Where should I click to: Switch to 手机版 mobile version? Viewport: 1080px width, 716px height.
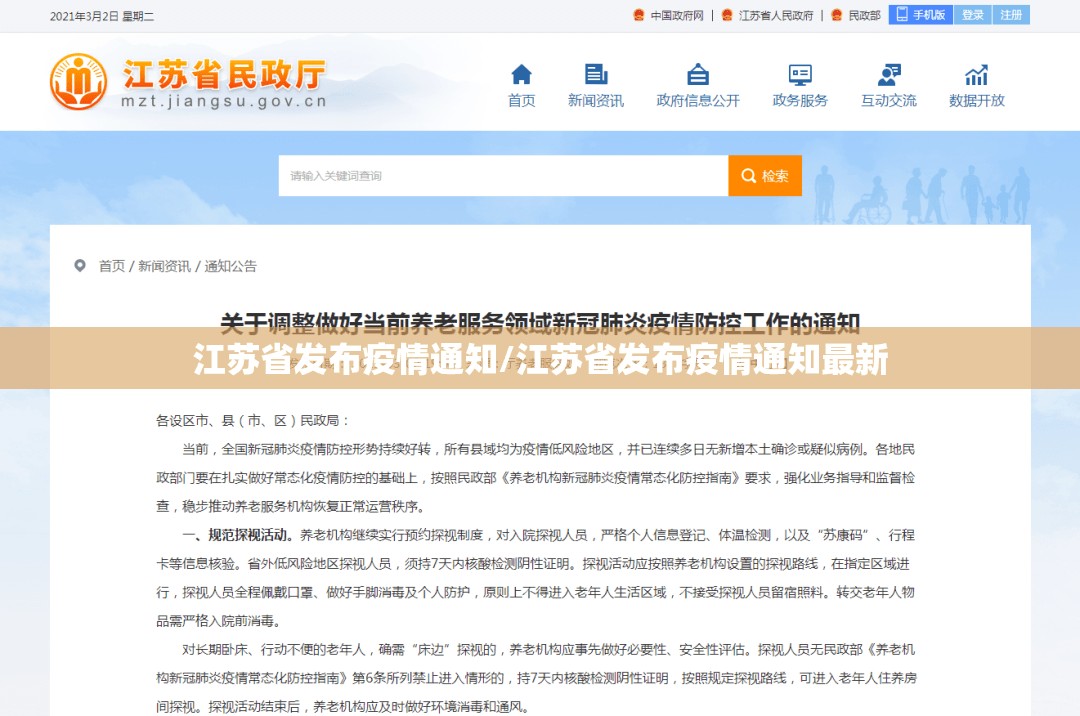[921, 15]
